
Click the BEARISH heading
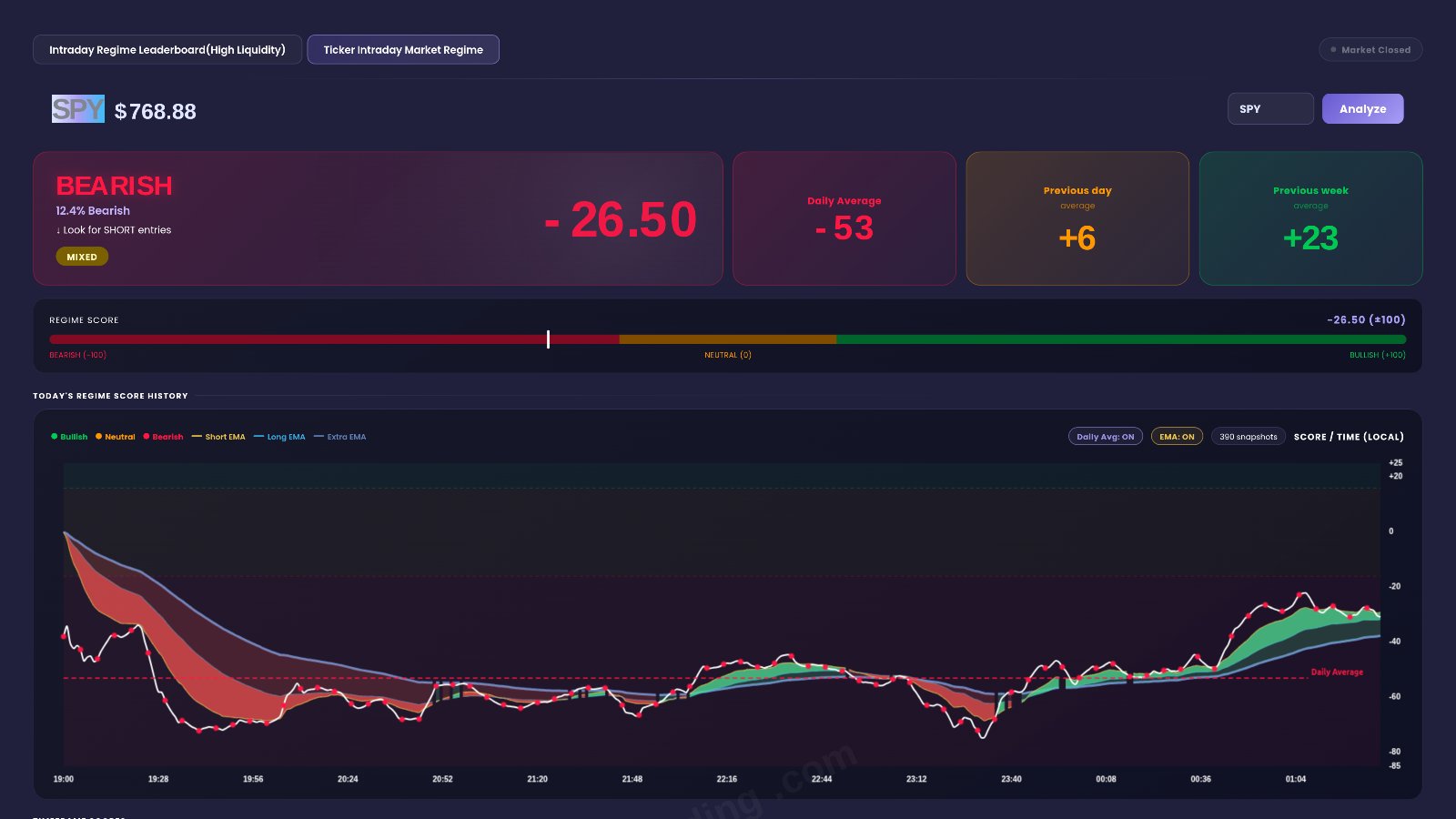(x=115, y=186)
